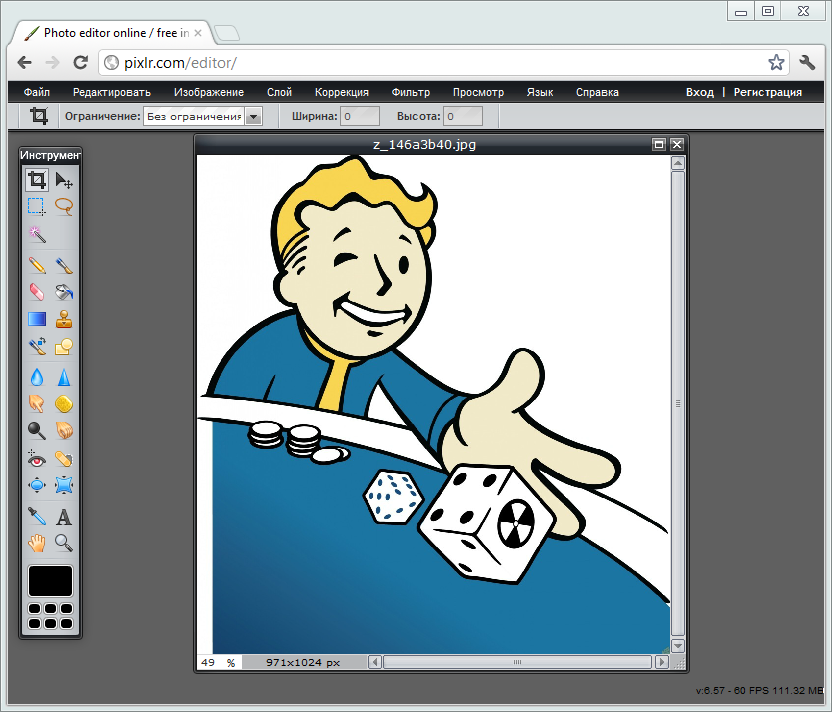
Task: Click the 49 % zoom value field
Action: [219, 663]
